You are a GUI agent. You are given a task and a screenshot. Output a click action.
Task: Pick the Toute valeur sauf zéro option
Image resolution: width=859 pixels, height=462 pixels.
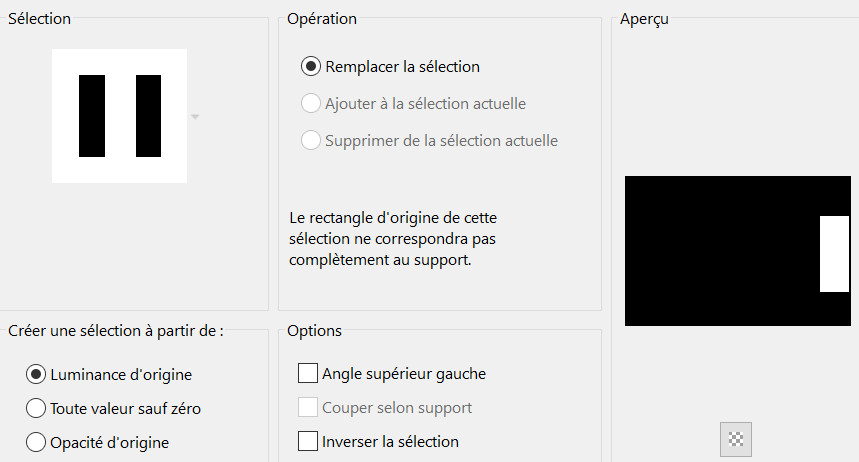click(x=36, y=408)
